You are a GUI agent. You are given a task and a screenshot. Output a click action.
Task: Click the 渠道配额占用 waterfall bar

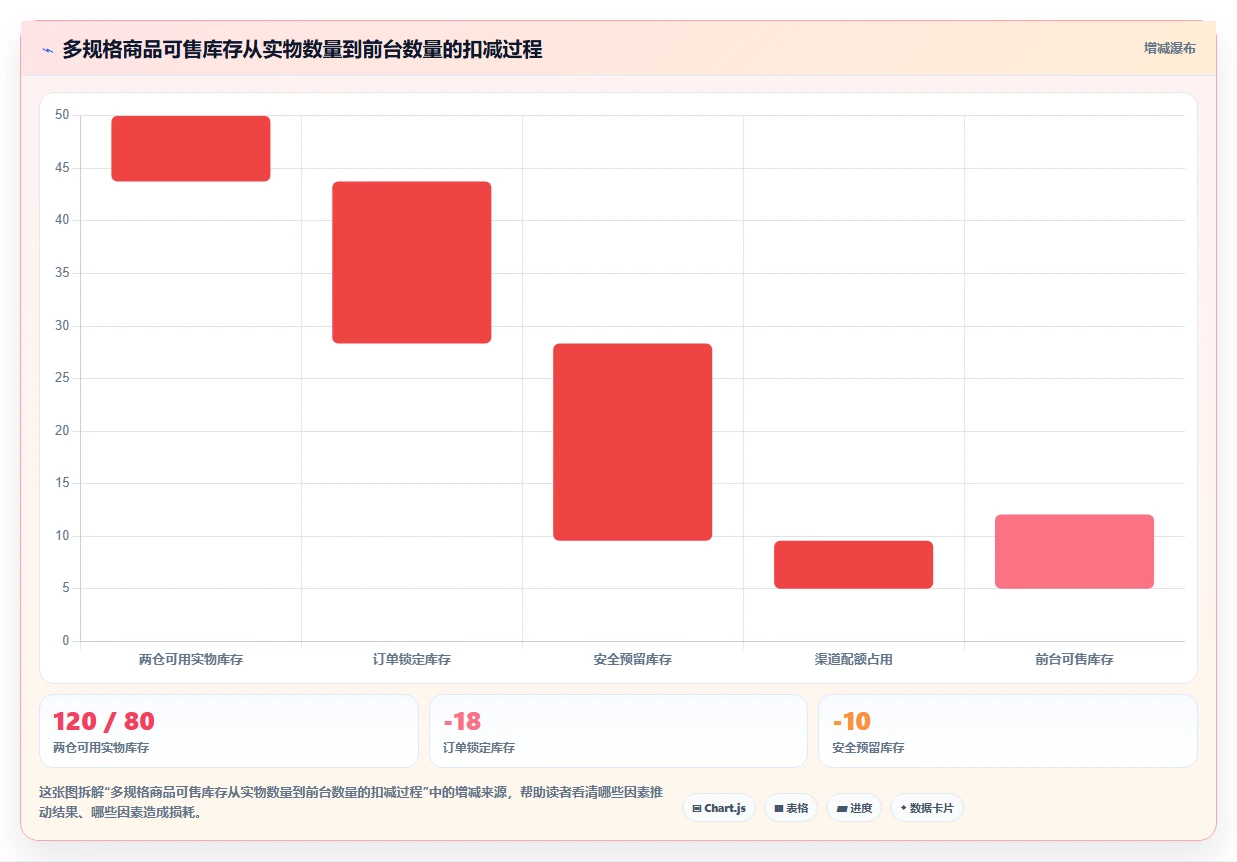pyautogui.click(x=854, y=565)
